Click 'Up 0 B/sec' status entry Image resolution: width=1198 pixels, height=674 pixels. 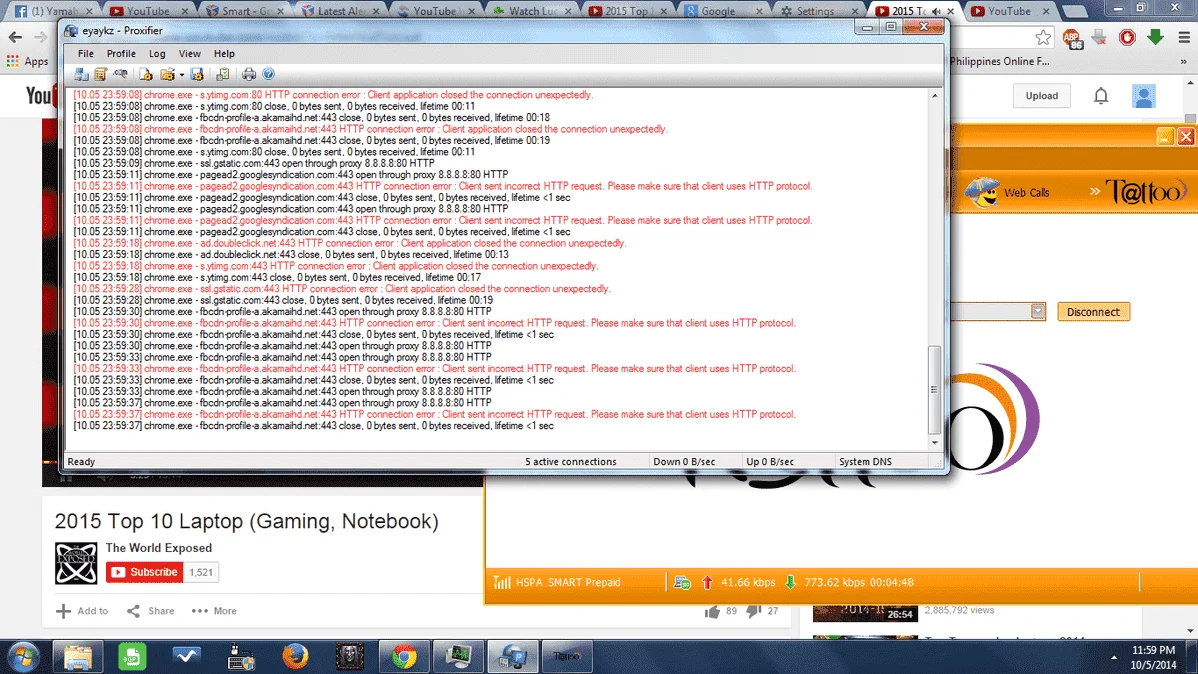click(x=769, y=462)
